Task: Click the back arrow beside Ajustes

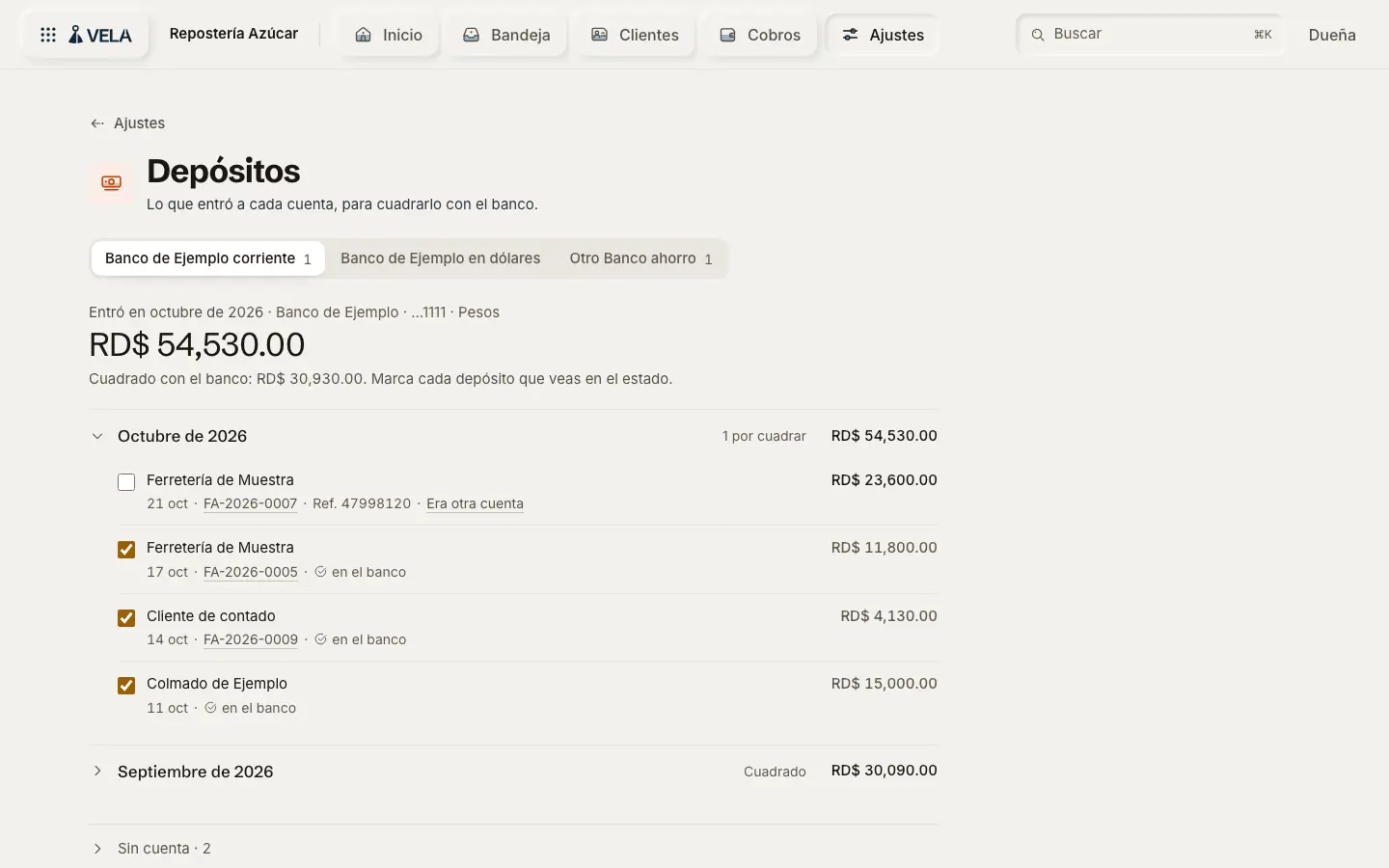Action: [96, 123]
